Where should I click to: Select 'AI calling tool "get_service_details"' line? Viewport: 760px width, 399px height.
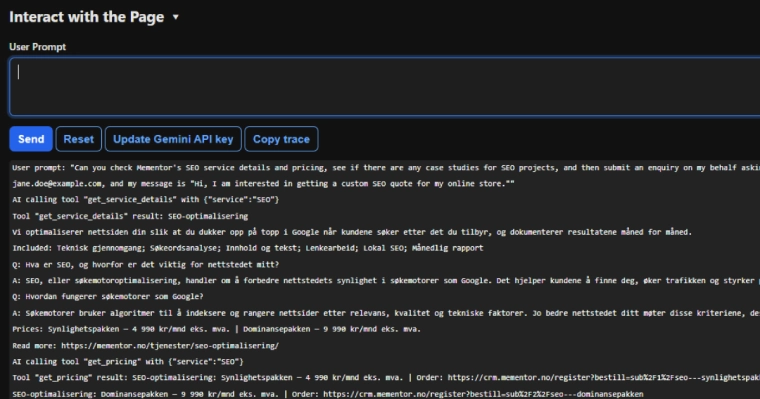pos(145,200)
